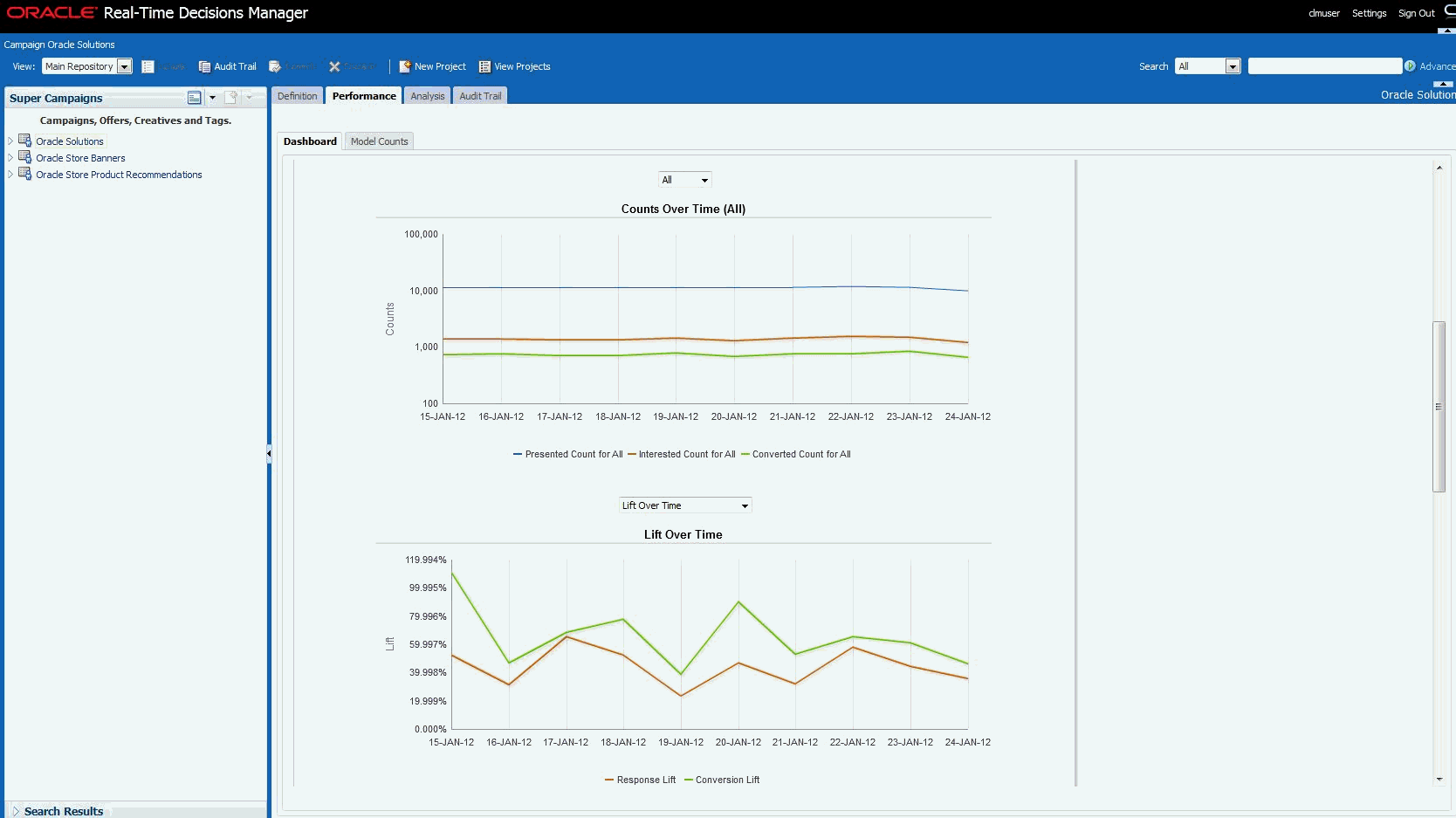
Task: Click the Super Campaigns view list icon
Action: pos(194,98)
